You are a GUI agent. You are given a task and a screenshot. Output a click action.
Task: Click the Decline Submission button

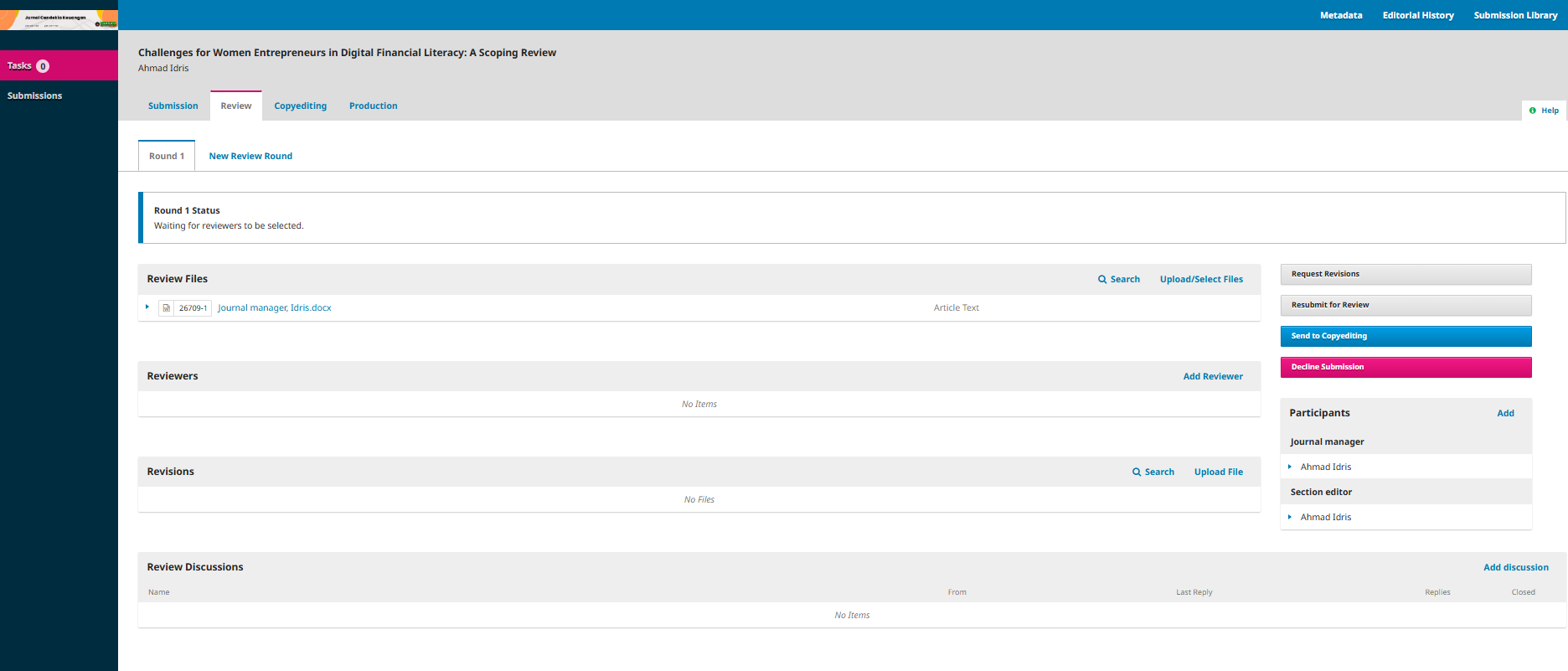(x=1406, y=367)
